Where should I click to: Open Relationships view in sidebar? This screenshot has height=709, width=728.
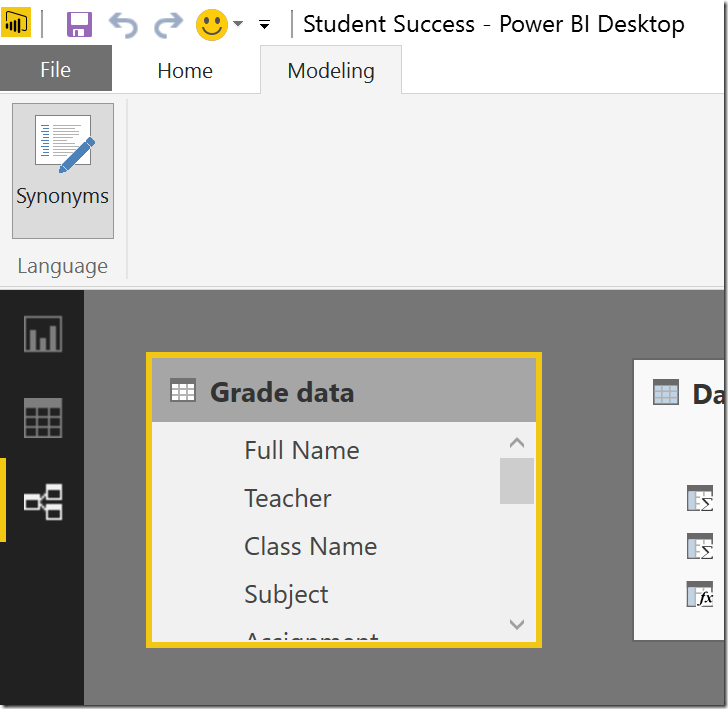[43, 501]
